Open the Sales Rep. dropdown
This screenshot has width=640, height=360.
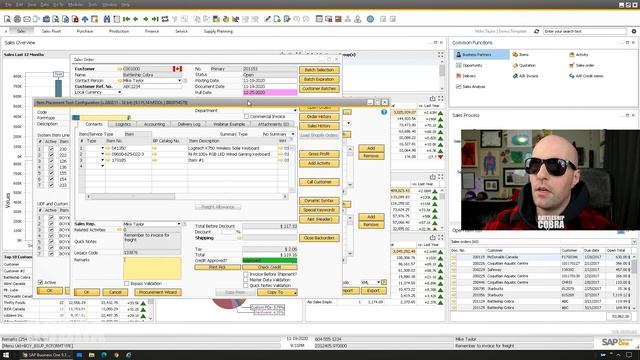(x=179, y=224)
